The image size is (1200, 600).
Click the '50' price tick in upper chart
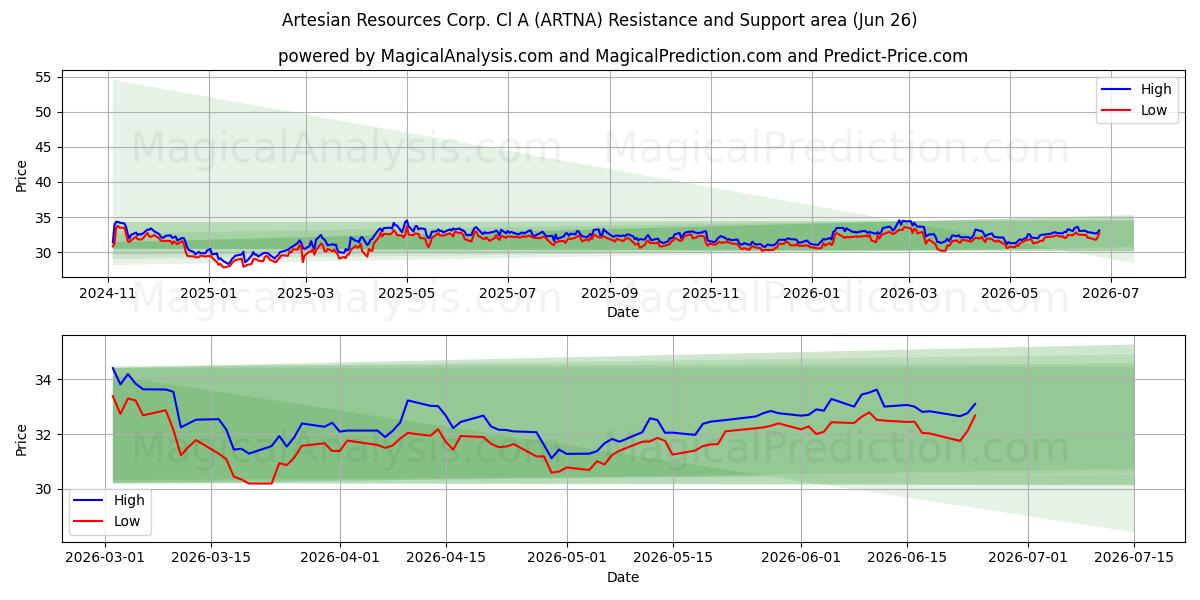click(45, 112)
